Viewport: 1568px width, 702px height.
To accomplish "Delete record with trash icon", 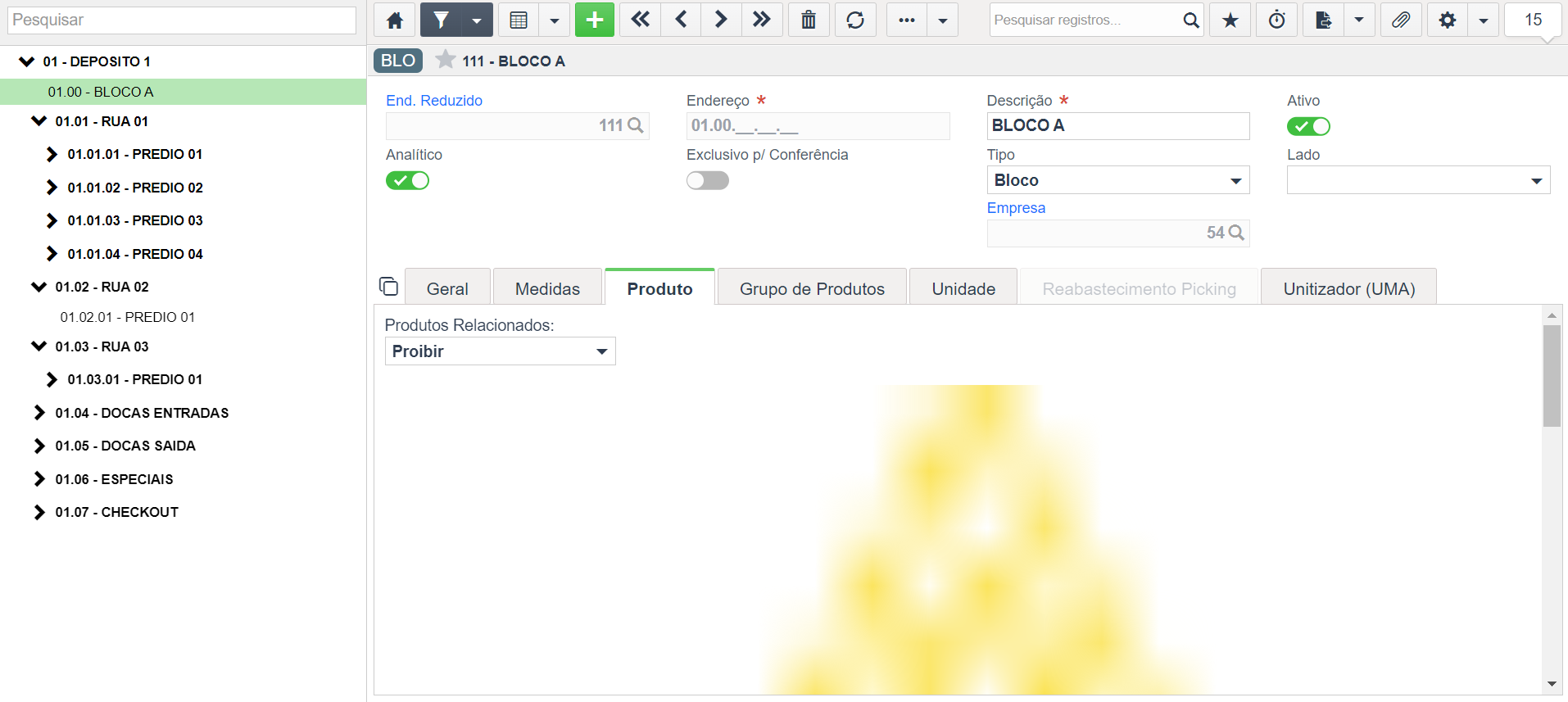I will coord(809,20).
